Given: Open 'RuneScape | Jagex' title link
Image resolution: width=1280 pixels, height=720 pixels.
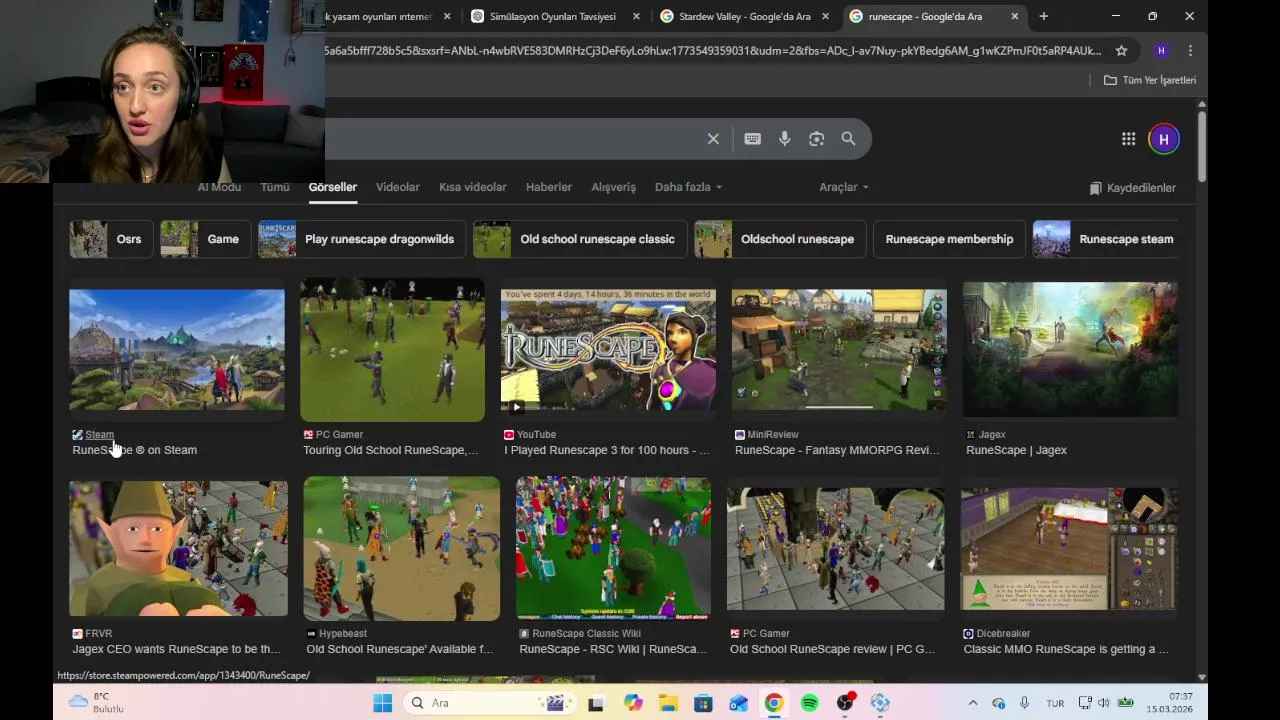Looking at the screenshot, I should 1016,450.
